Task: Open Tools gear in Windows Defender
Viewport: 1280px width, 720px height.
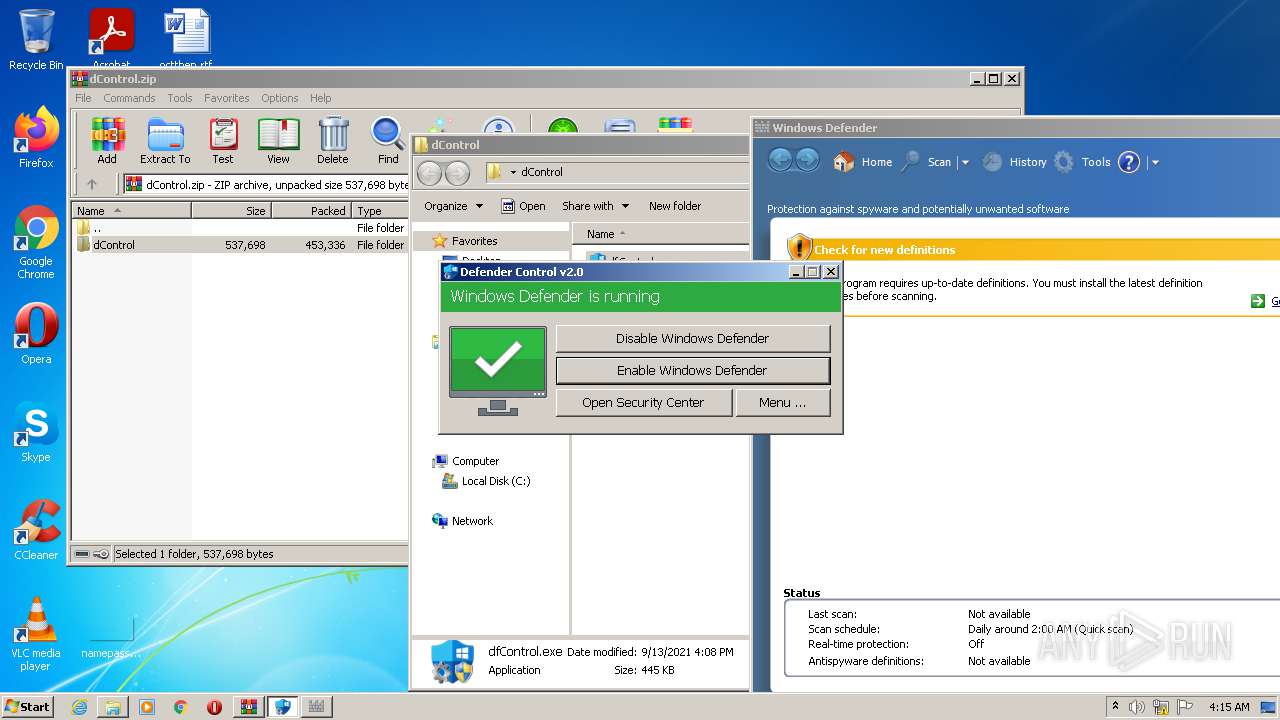Action: click(1082, 162)
